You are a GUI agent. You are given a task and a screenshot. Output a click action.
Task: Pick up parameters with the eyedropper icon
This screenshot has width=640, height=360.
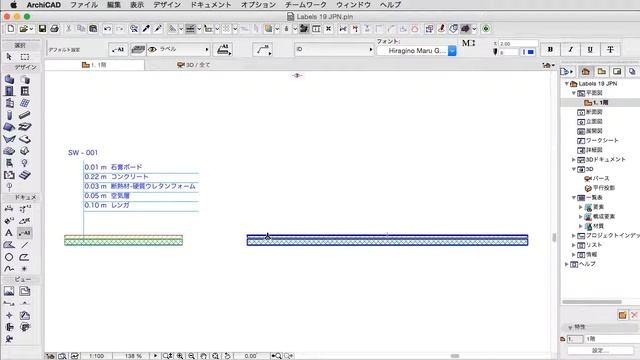click(146, 29)
